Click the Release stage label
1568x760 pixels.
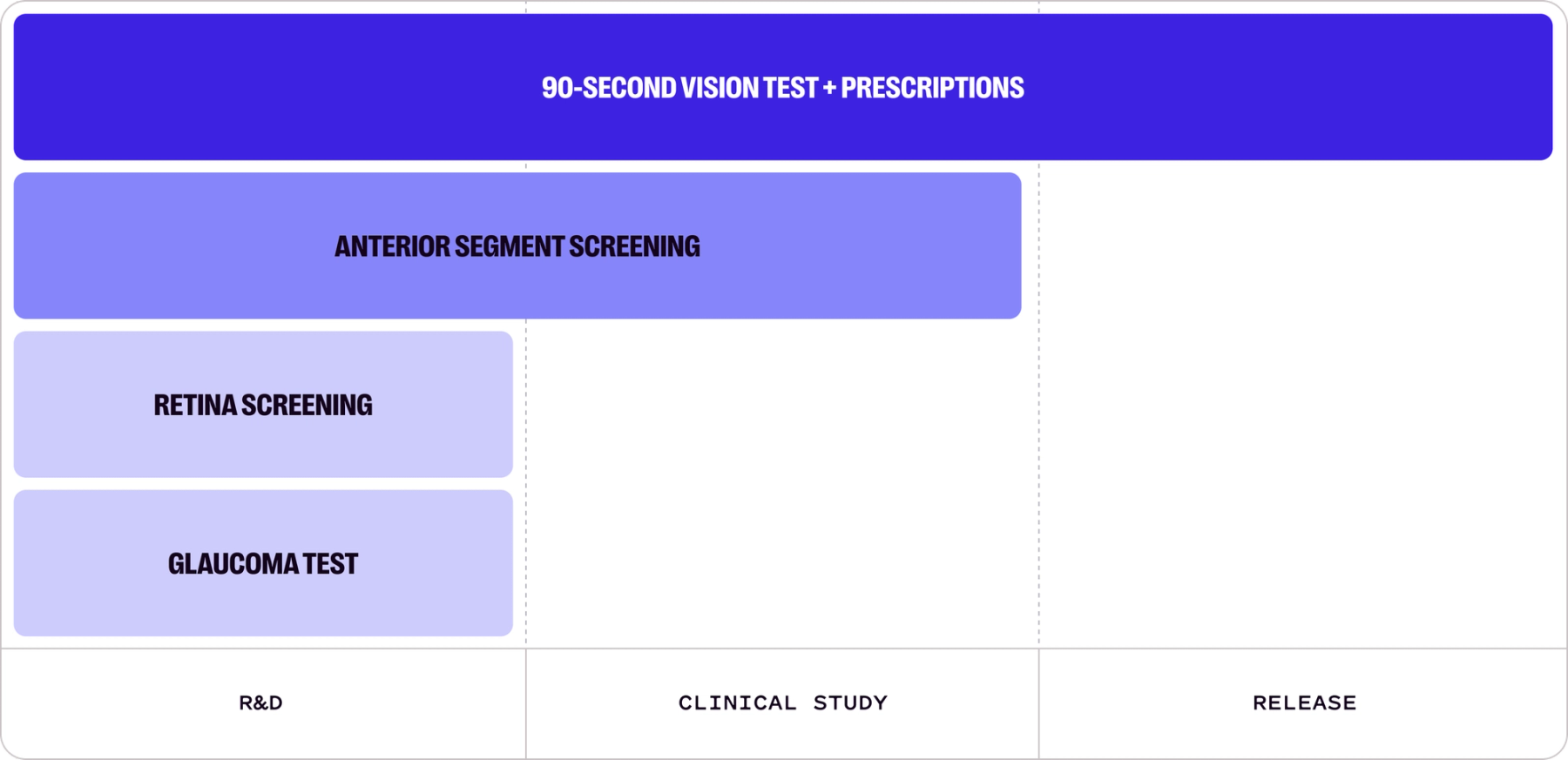[1304, 703]
